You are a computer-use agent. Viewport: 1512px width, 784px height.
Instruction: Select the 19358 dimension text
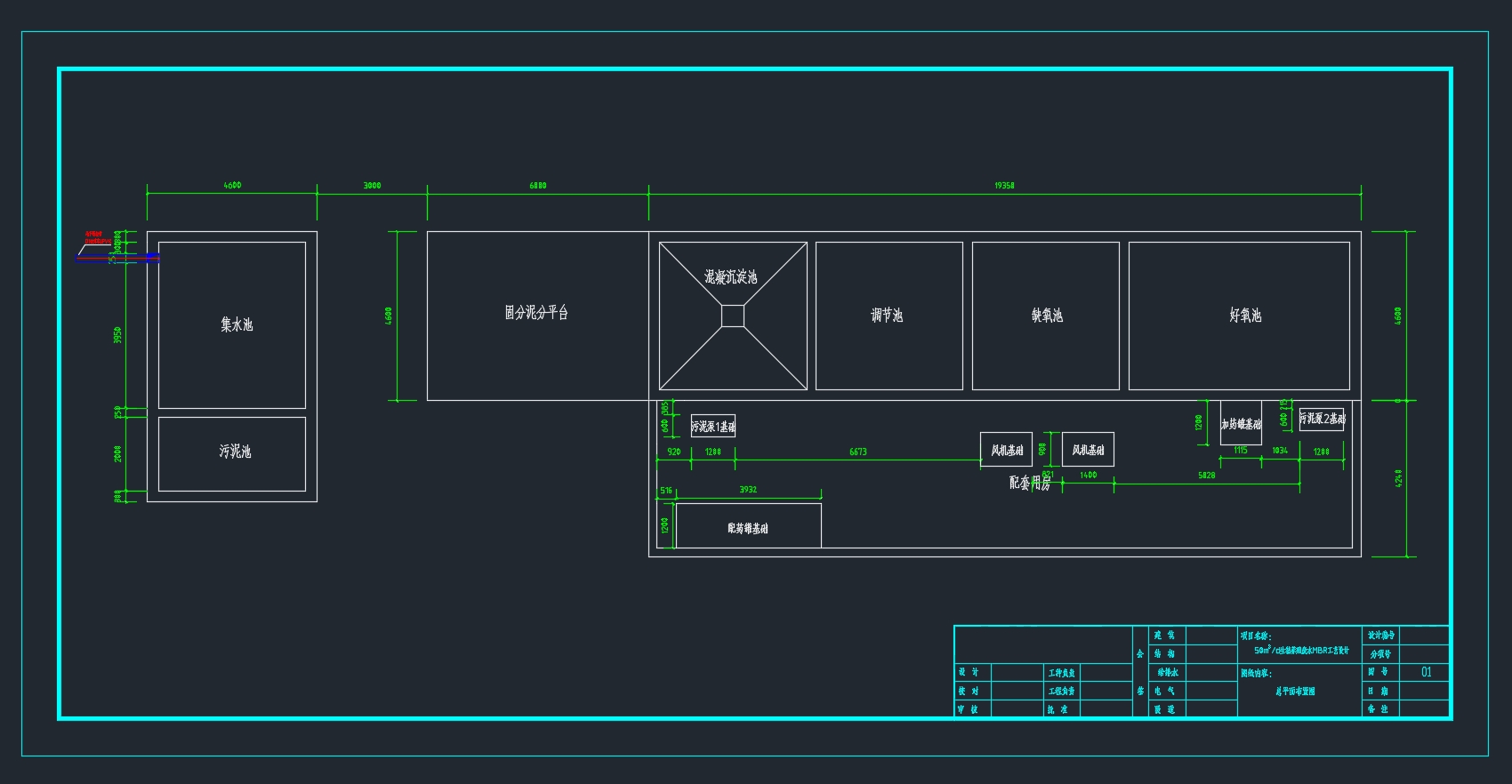pyautogui.click(x=1004, y=186)
